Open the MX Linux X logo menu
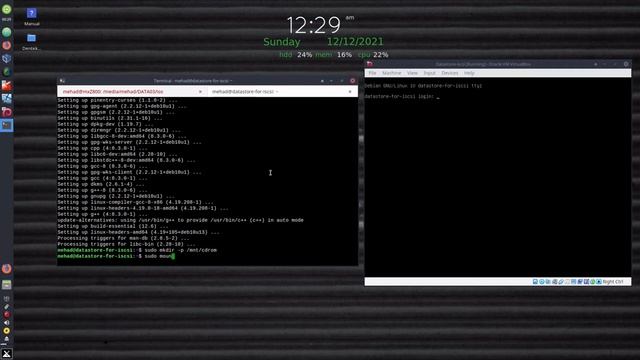Viewport: 640px width, 360px height. point(7,354)
